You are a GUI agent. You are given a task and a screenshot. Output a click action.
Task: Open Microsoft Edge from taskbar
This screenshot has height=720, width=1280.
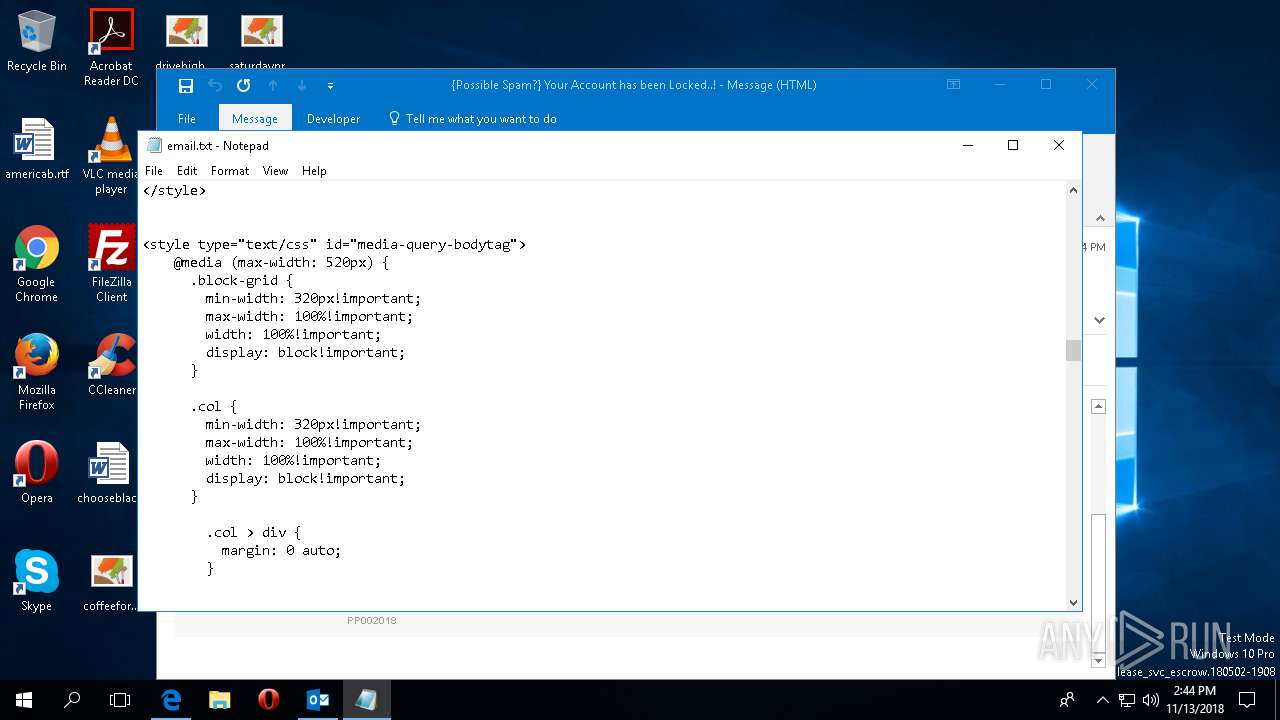(x=171, y=700)
